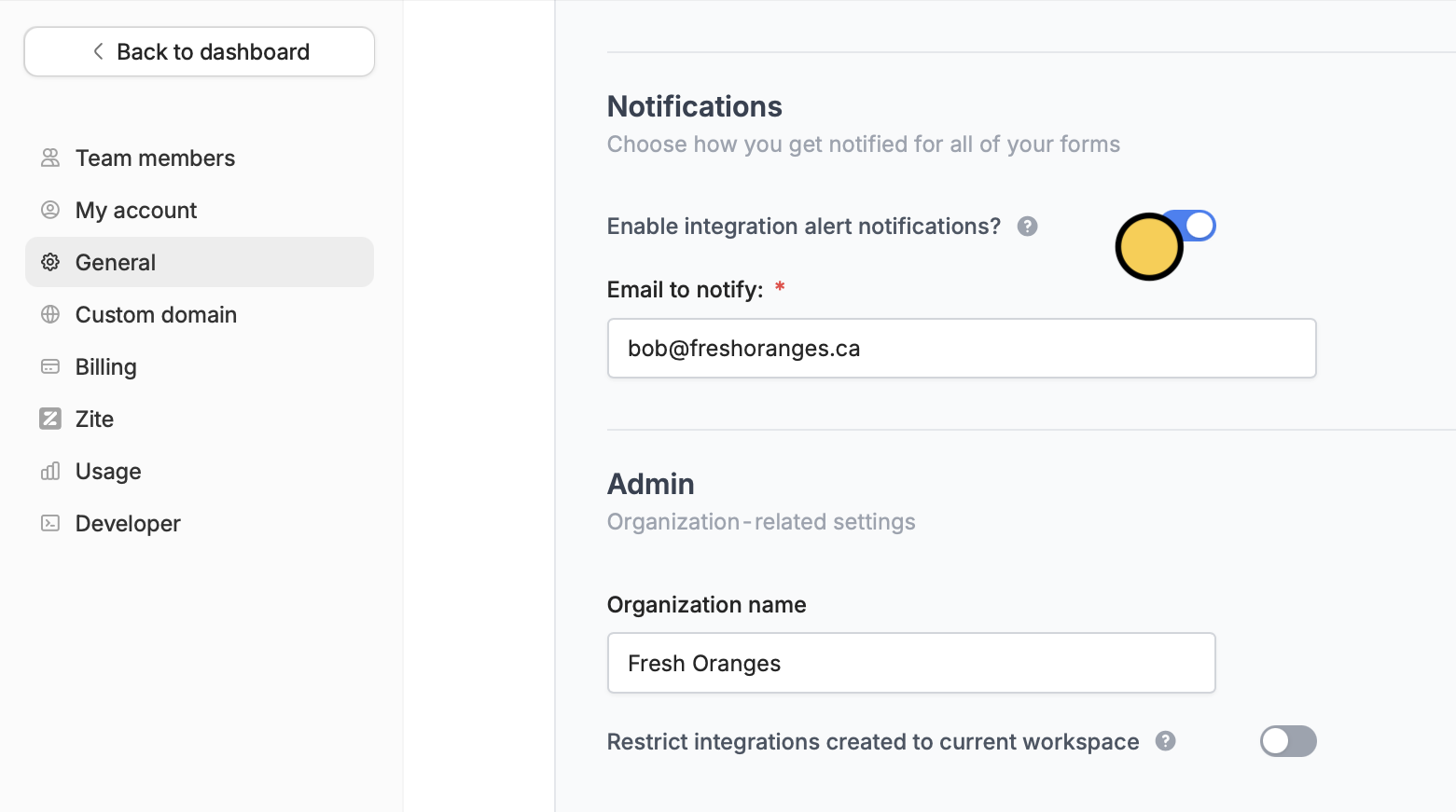Enable Restrict integrations to current workspace
1456x812 pixels.
(x=1287, y=741)
